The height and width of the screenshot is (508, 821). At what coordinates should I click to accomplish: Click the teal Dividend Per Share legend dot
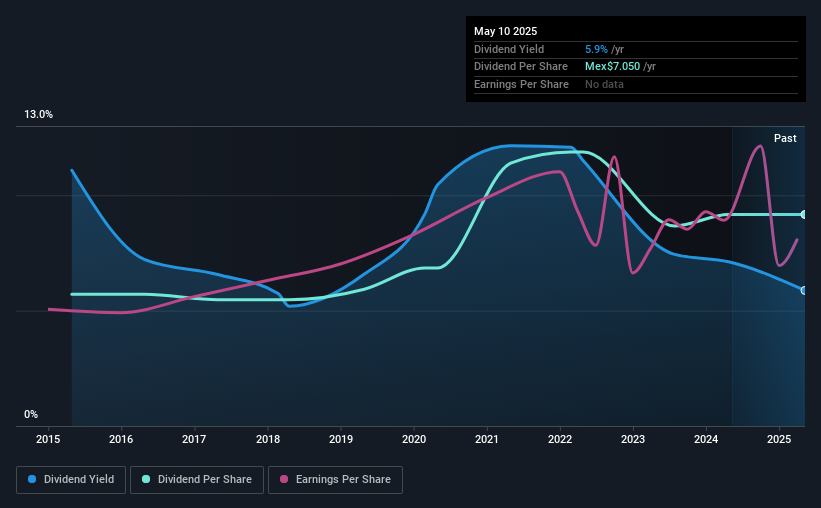click(x=146, y=479)
